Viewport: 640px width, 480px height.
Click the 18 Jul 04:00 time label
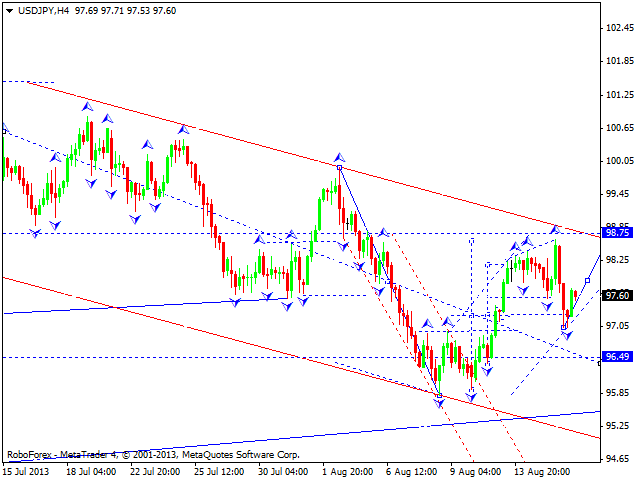coord(91,472)
